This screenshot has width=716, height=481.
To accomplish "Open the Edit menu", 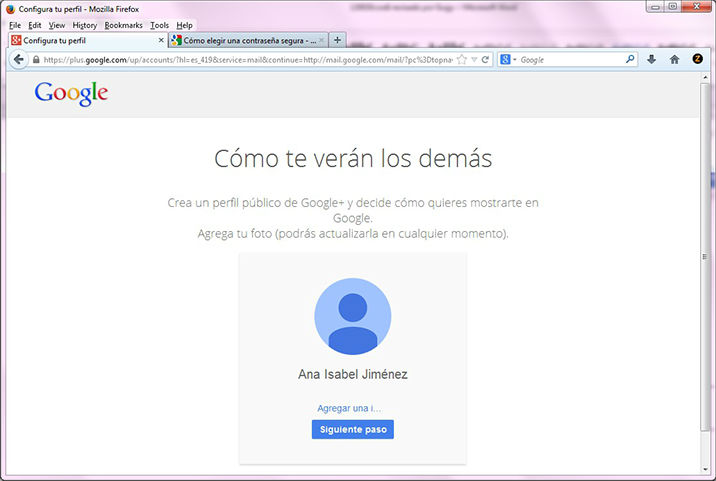I will (x=35, y=25).
